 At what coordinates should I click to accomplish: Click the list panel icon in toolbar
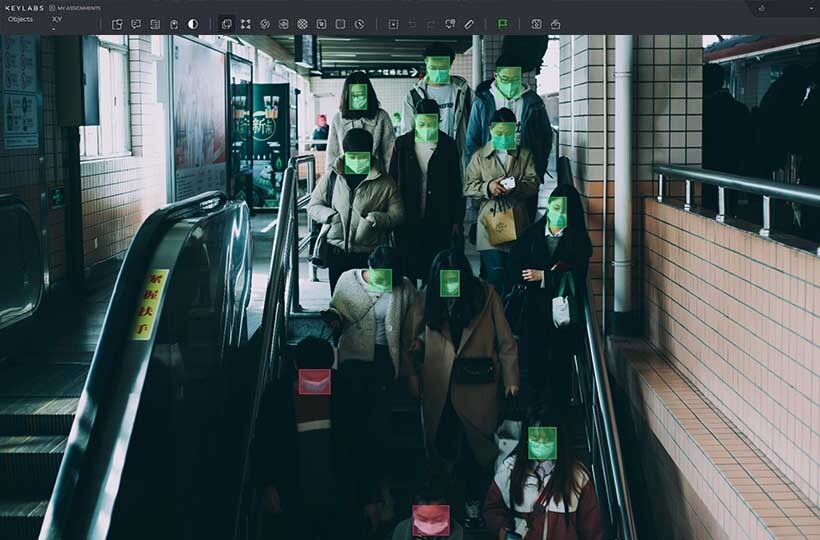coord(155,24)
